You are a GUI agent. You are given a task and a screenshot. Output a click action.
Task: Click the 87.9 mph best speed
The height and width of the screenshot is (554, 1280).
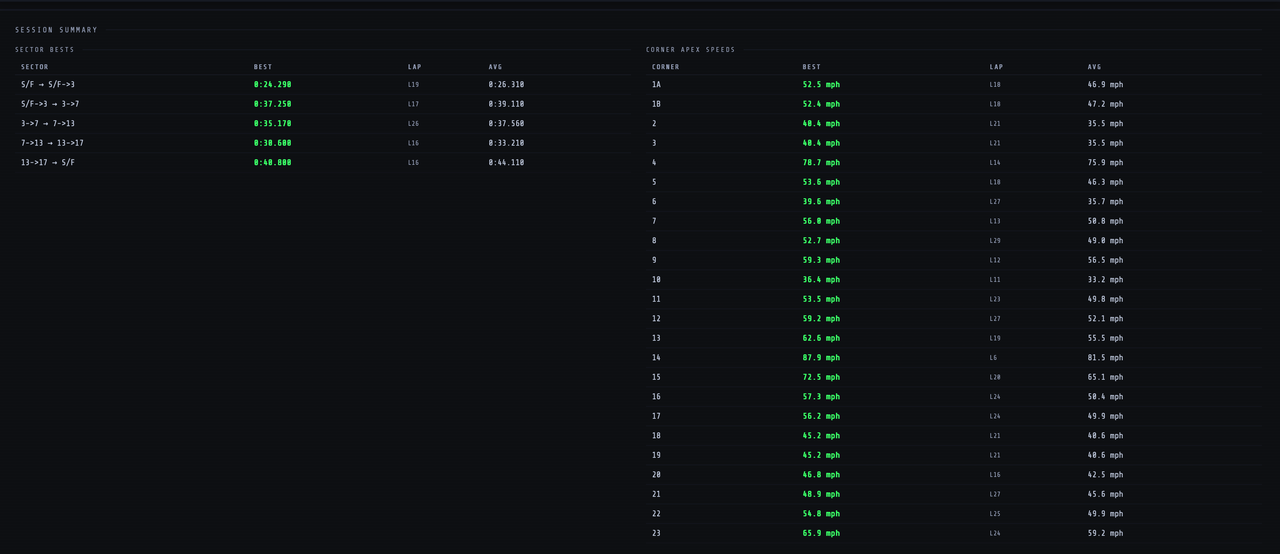(821, 358)
